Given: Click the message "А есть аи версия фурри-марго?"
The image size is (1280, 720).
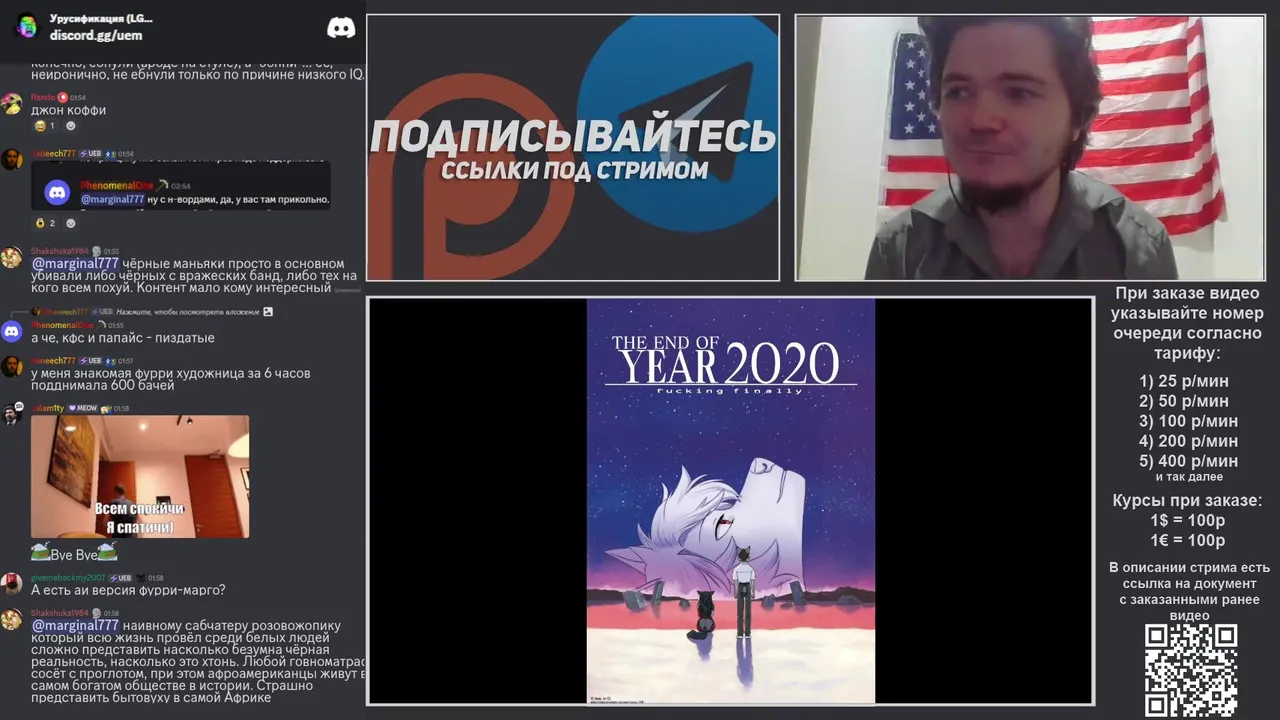Looking at the screenshot, I should click(128, 590).
